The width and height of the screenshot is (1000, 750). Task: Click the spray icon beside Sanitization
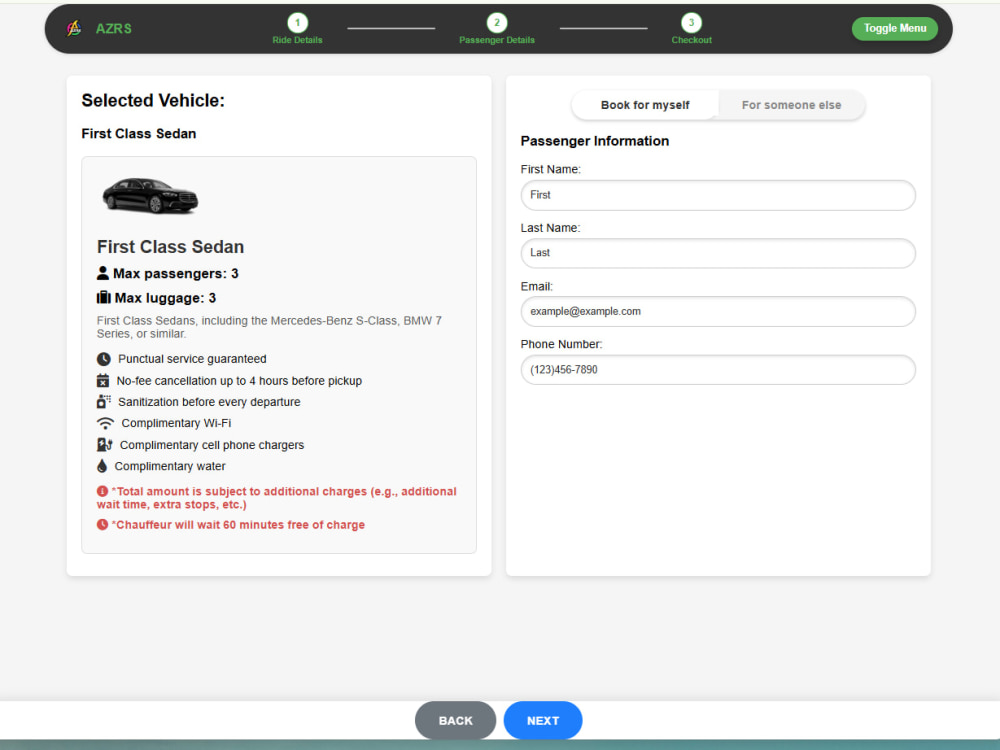point(103,402)
